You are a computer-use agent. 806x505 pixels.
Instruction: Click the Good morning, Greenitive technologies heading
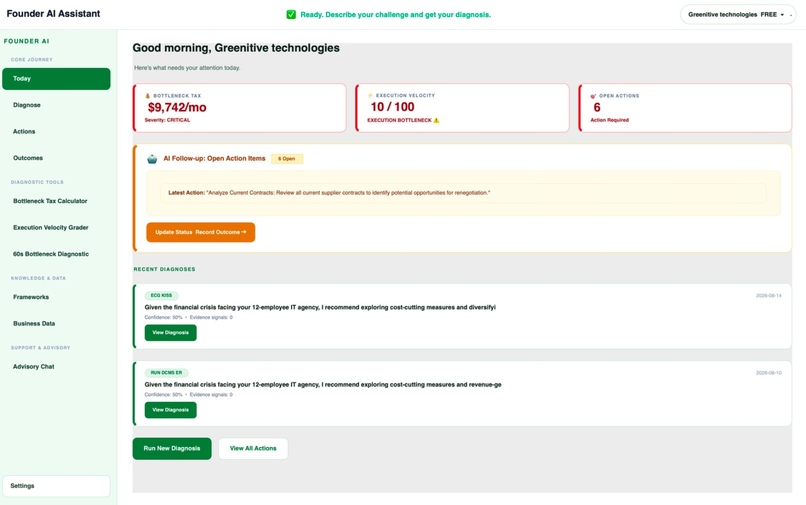click(236, 48)
